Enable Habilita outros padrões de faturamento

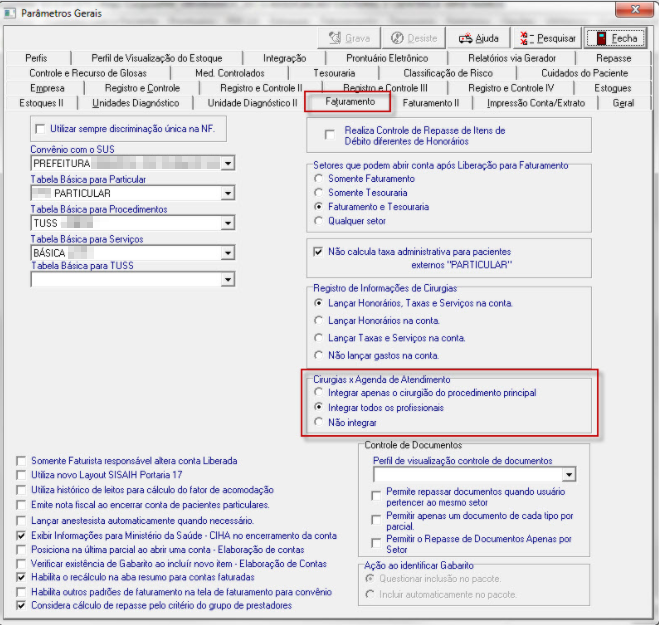click(21, 592)
